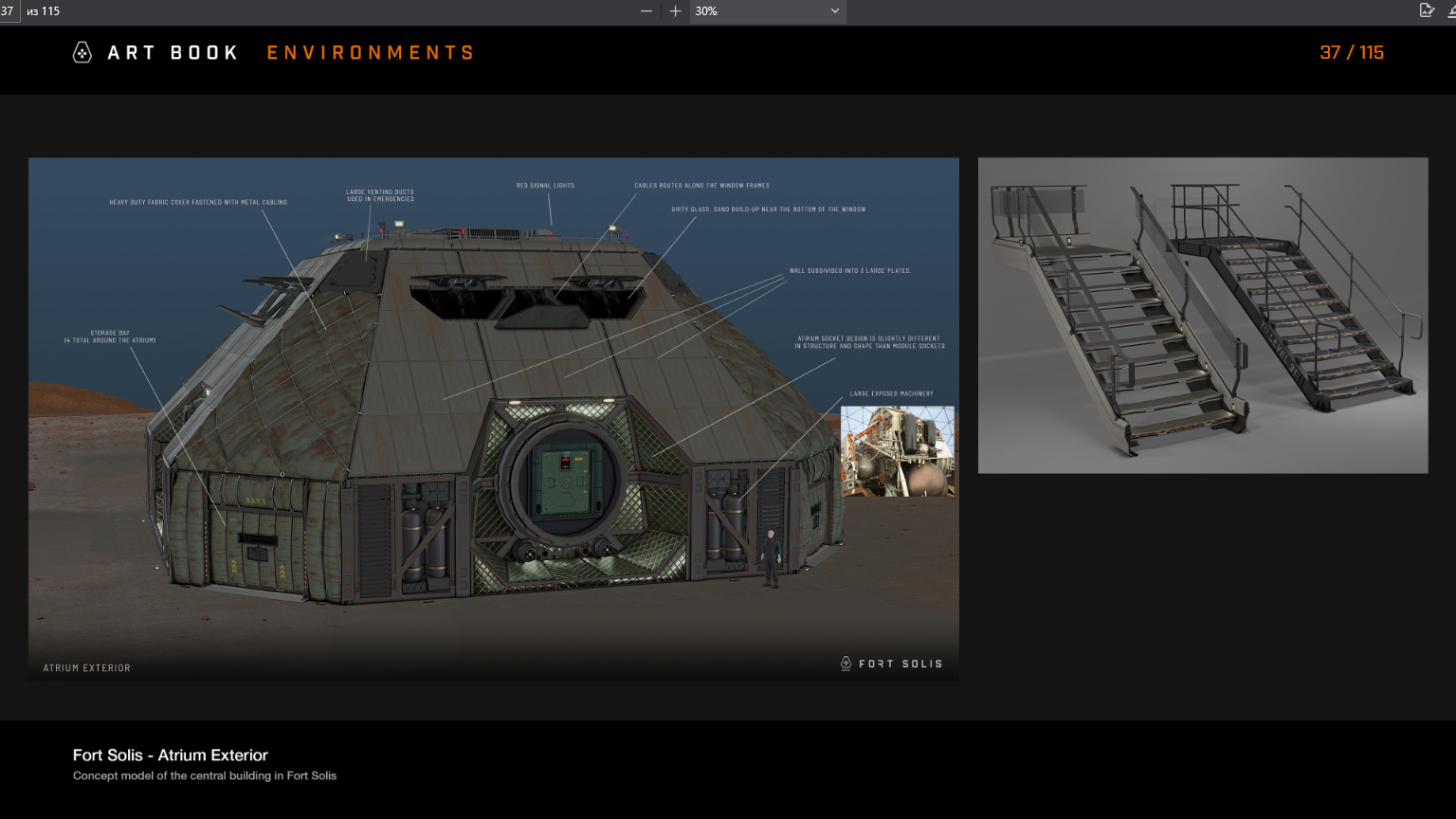Click the exposed machinery inset photo
This screenshot has height=819, width=1456.
pyautogui.click(x=897, y=451)
